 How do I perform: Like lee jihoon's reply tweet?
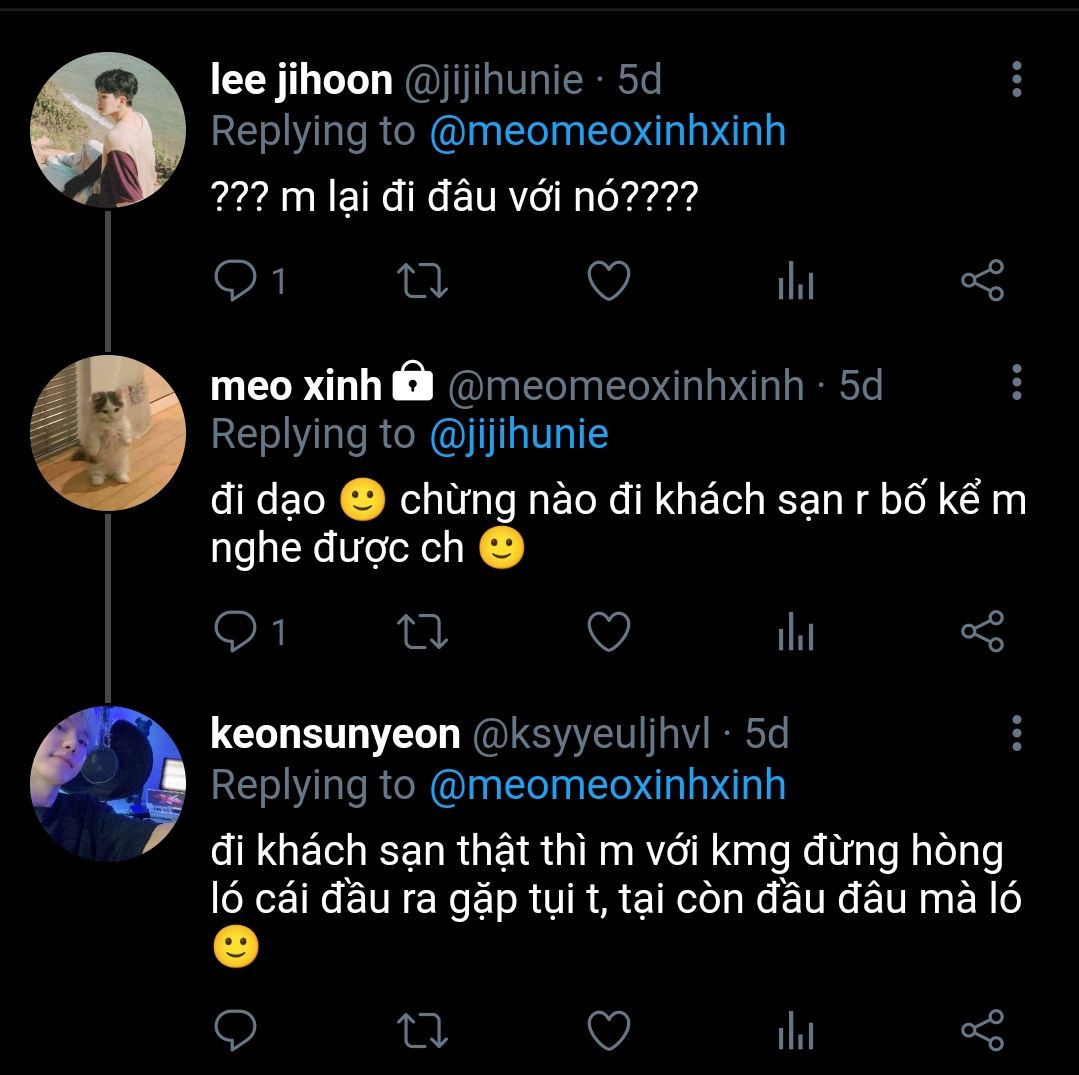tap(607, 282)
